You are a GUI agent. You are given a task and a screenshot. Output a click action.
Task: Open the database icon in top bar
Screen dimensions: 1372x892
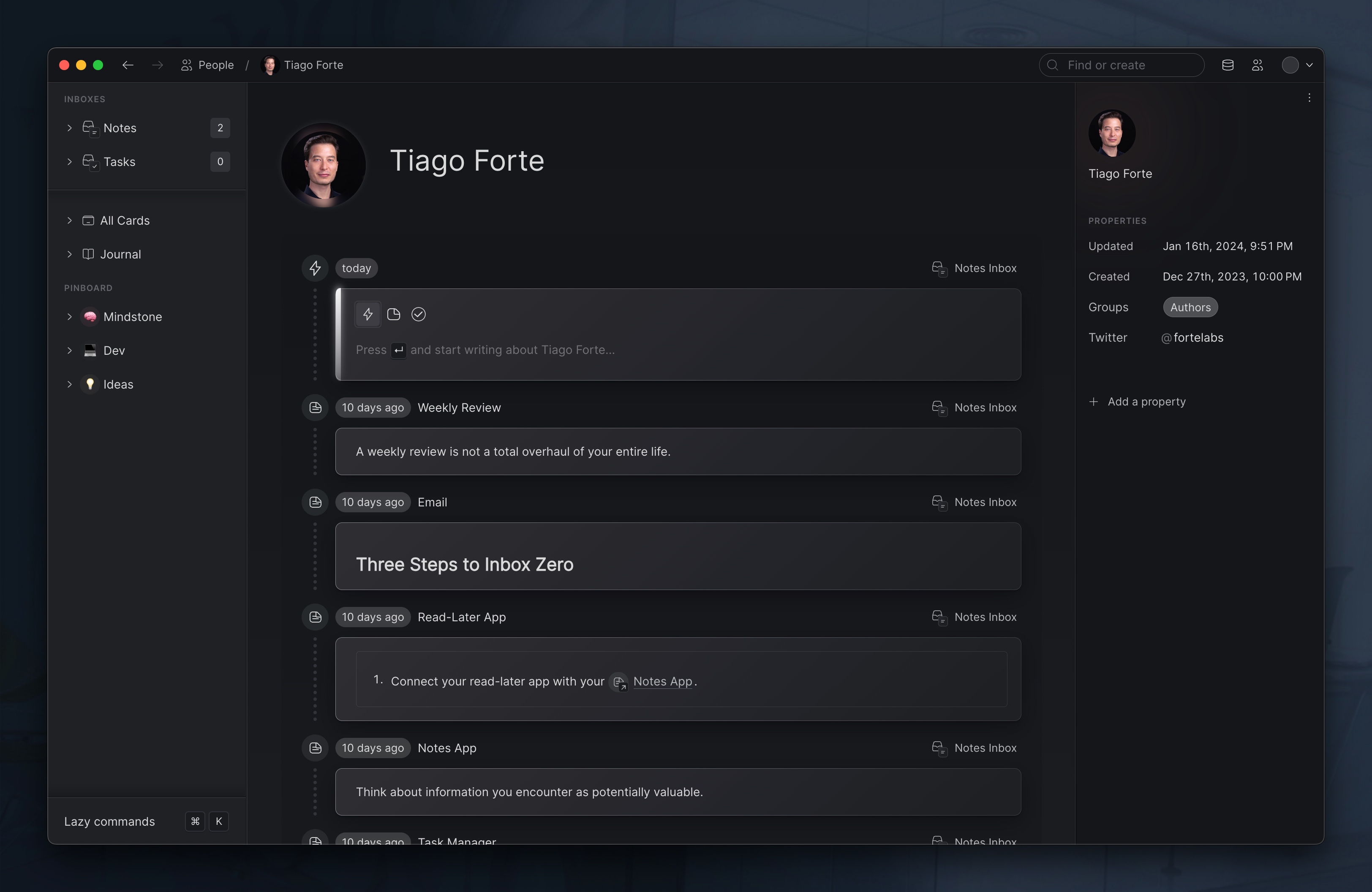[1227, 65]
